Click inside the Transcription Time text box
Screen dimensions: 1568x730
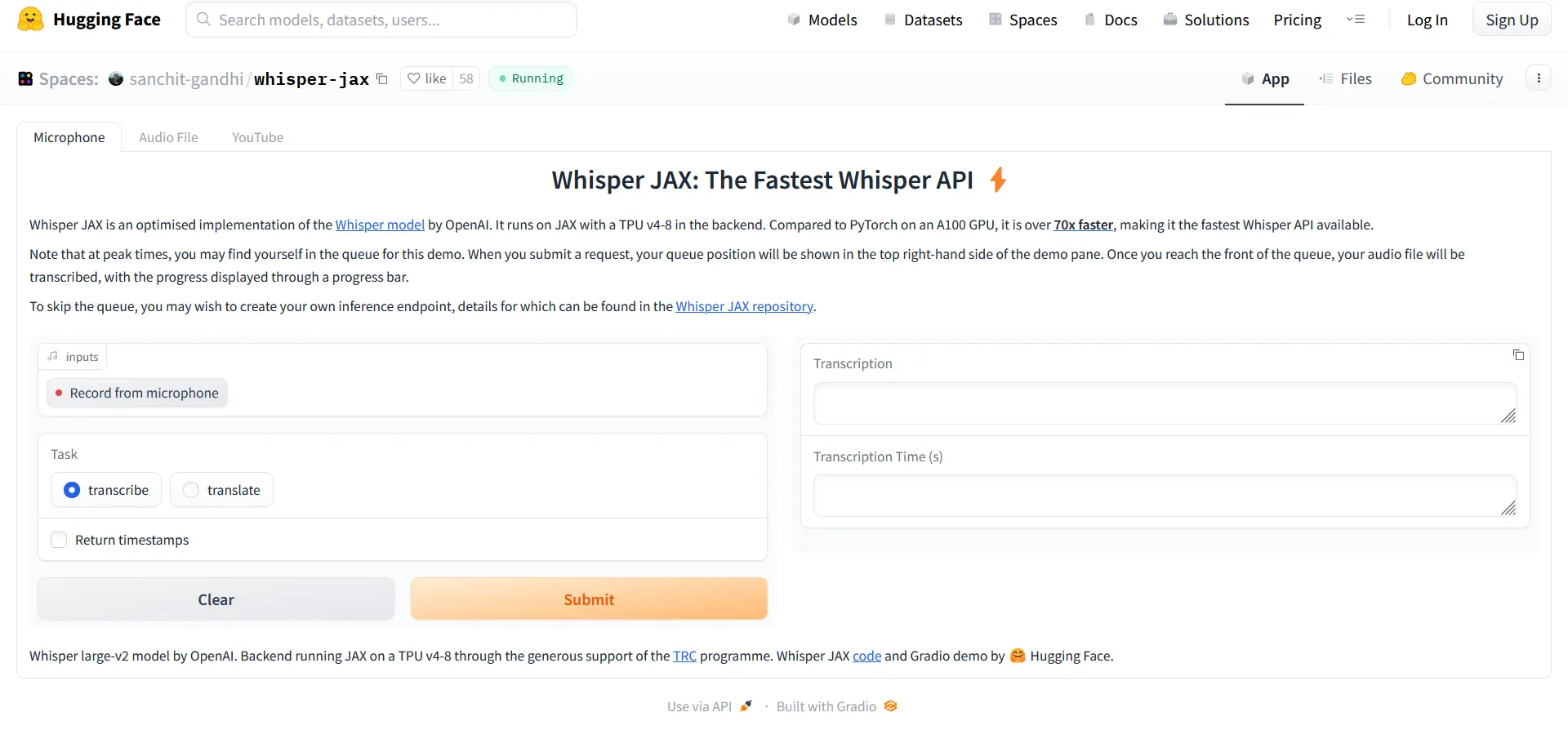pyautogui.click(x=1165, y=496)
